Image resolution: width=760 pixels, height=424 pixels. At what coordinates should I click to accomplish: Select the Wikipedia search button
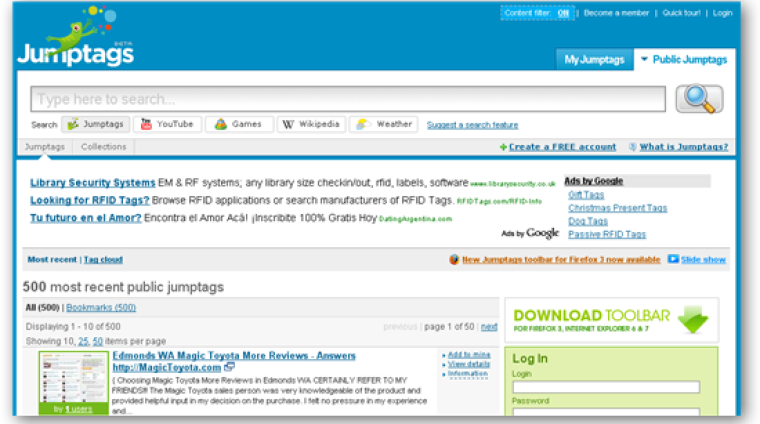click(312, 124)
